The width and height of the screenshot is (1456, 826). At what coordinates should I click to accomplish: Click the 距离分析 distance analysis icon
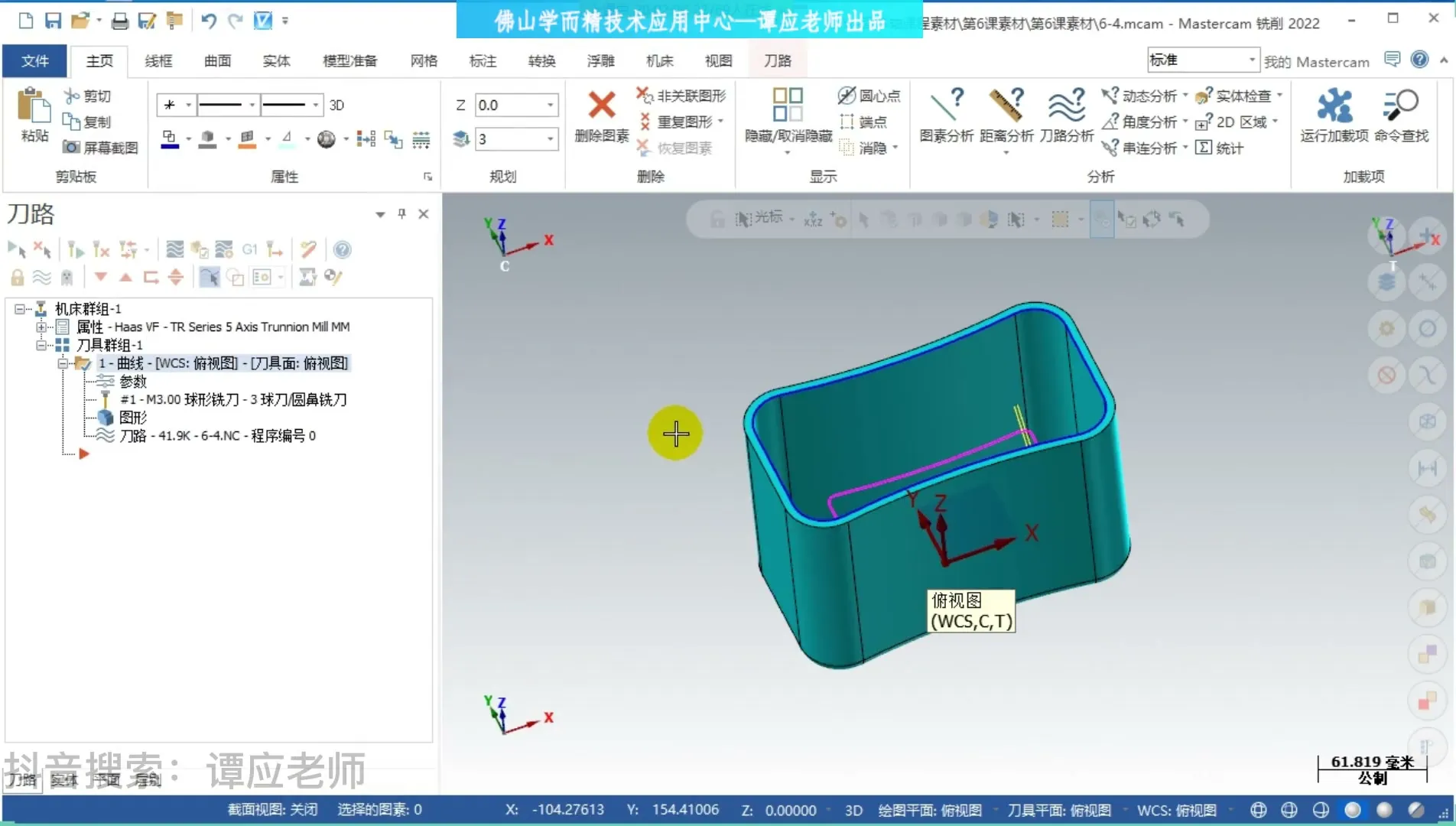coord(1006,106)
